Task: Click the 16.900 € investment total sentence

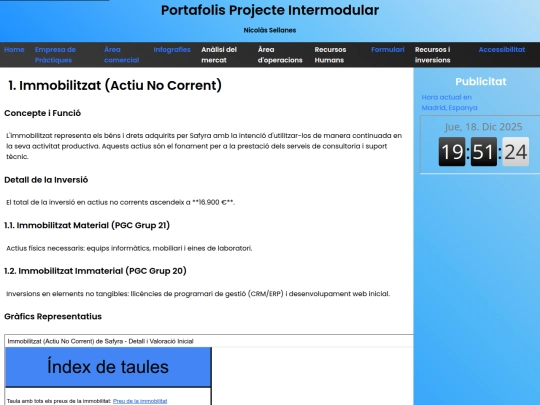Action: (x=120, y=202)
